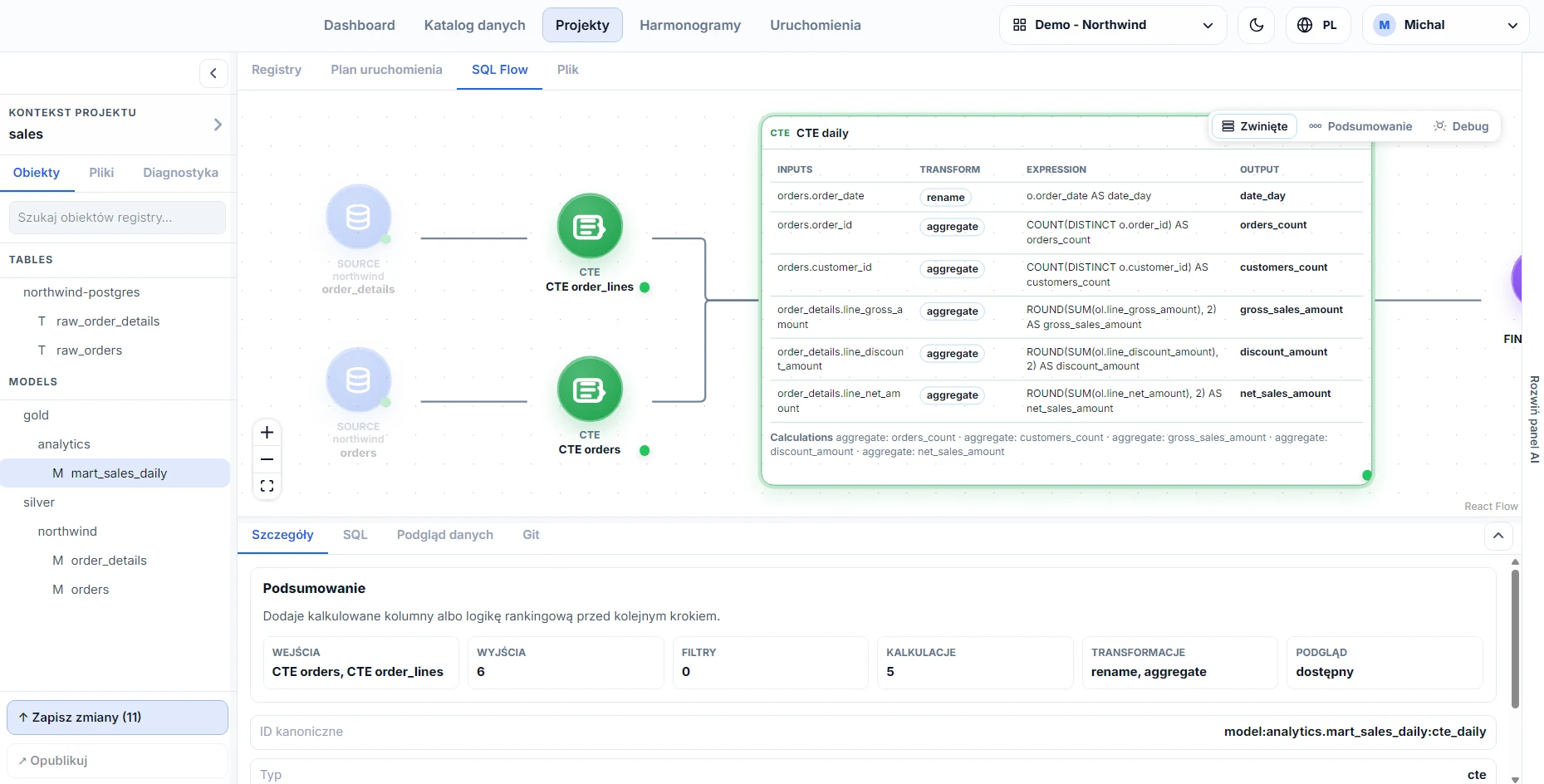Collapse the left sidebar chevron
1544x784 pixels.
point(213,73)
